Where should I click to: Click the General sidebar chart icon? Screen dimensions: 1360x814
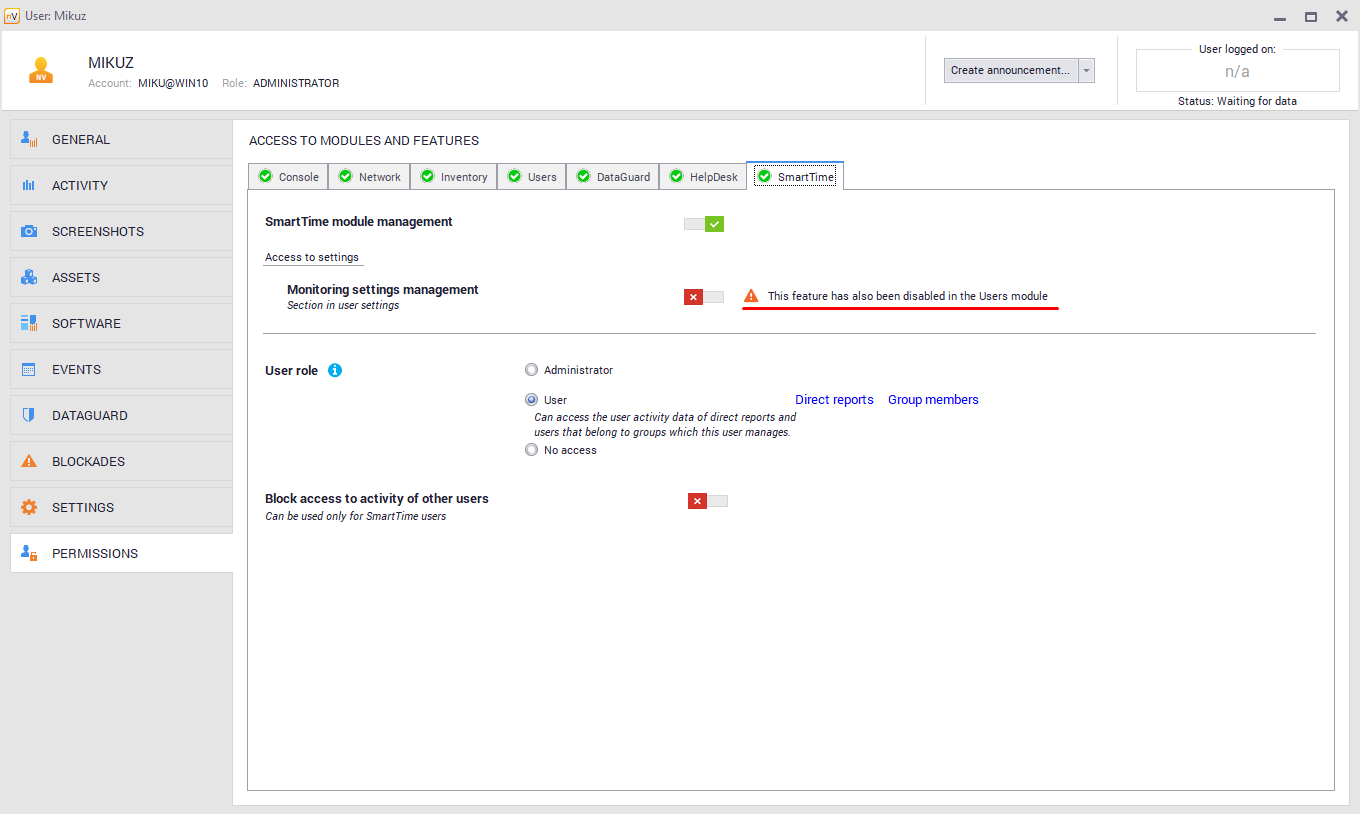pyautogui.click(x=29, y=140)
